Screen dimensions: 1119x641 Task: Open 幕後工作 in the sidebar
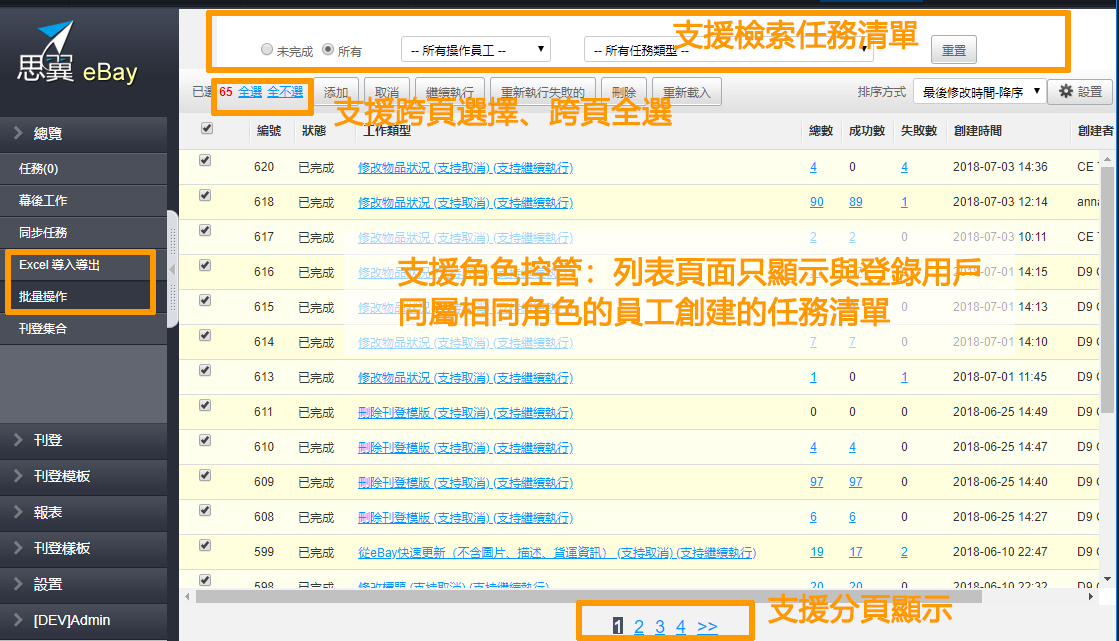point(83,201)
